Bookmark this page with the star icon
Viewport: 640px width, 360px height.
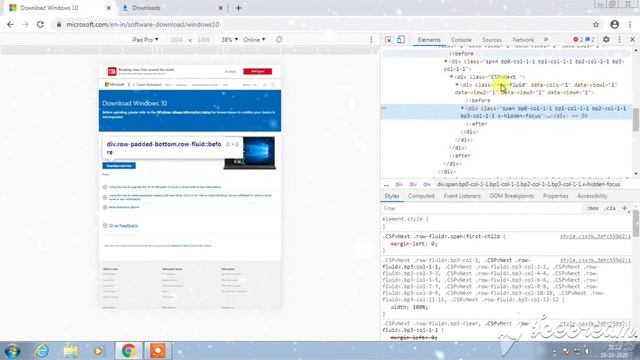click(596, 24)
